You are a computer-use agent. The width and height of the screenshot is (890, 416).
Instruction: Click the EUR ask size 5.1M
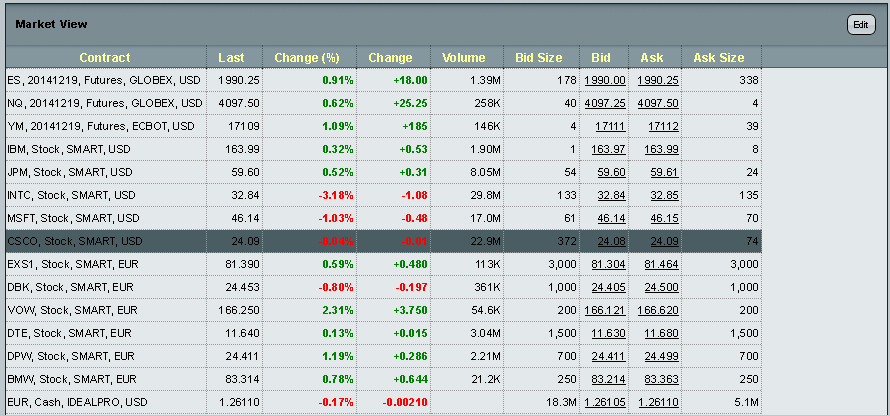click(x=746, y=402)
